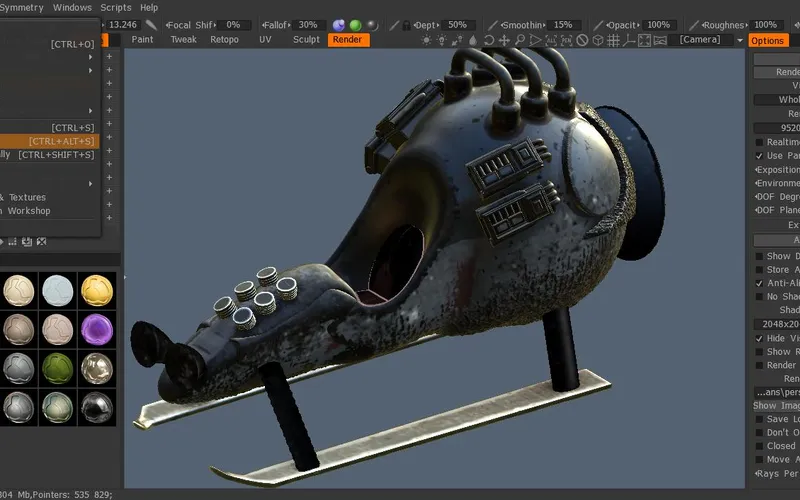Click the green sphere icon in top toolbar
Viewport: 800px width, 500px height.
tap(355, 24)
